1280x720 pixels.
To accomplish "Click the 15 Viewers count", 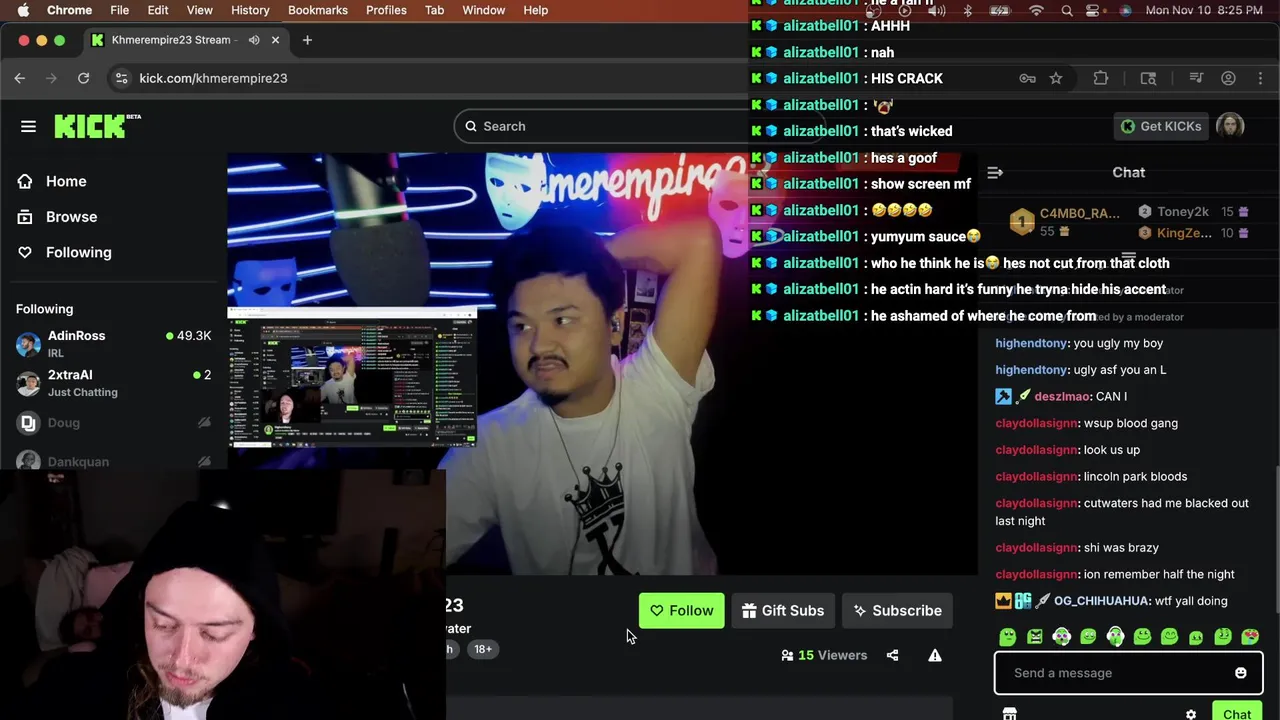I will tap(824, 656).
